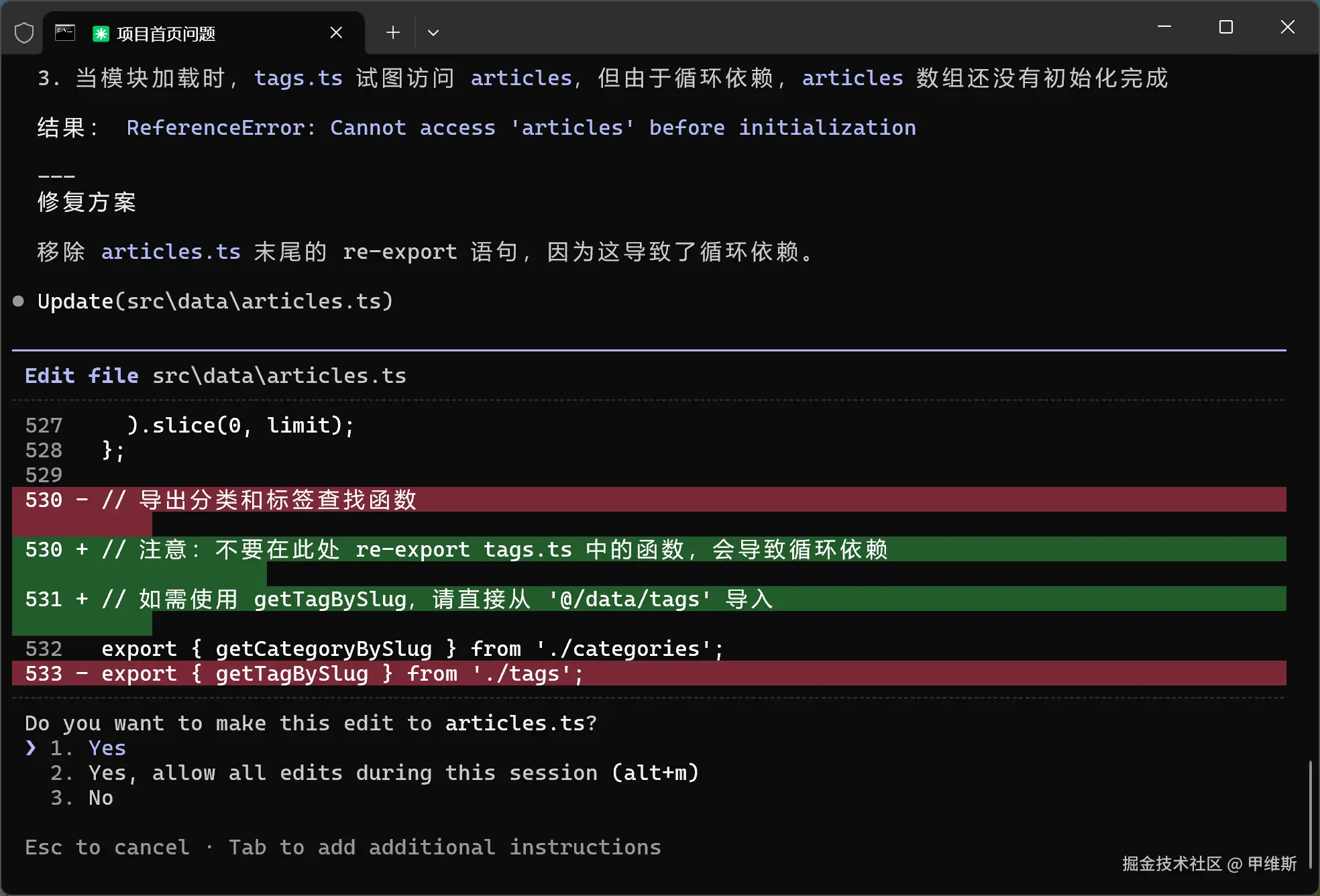
Task: Maximize the terminal window
Action: (1225, 27)
